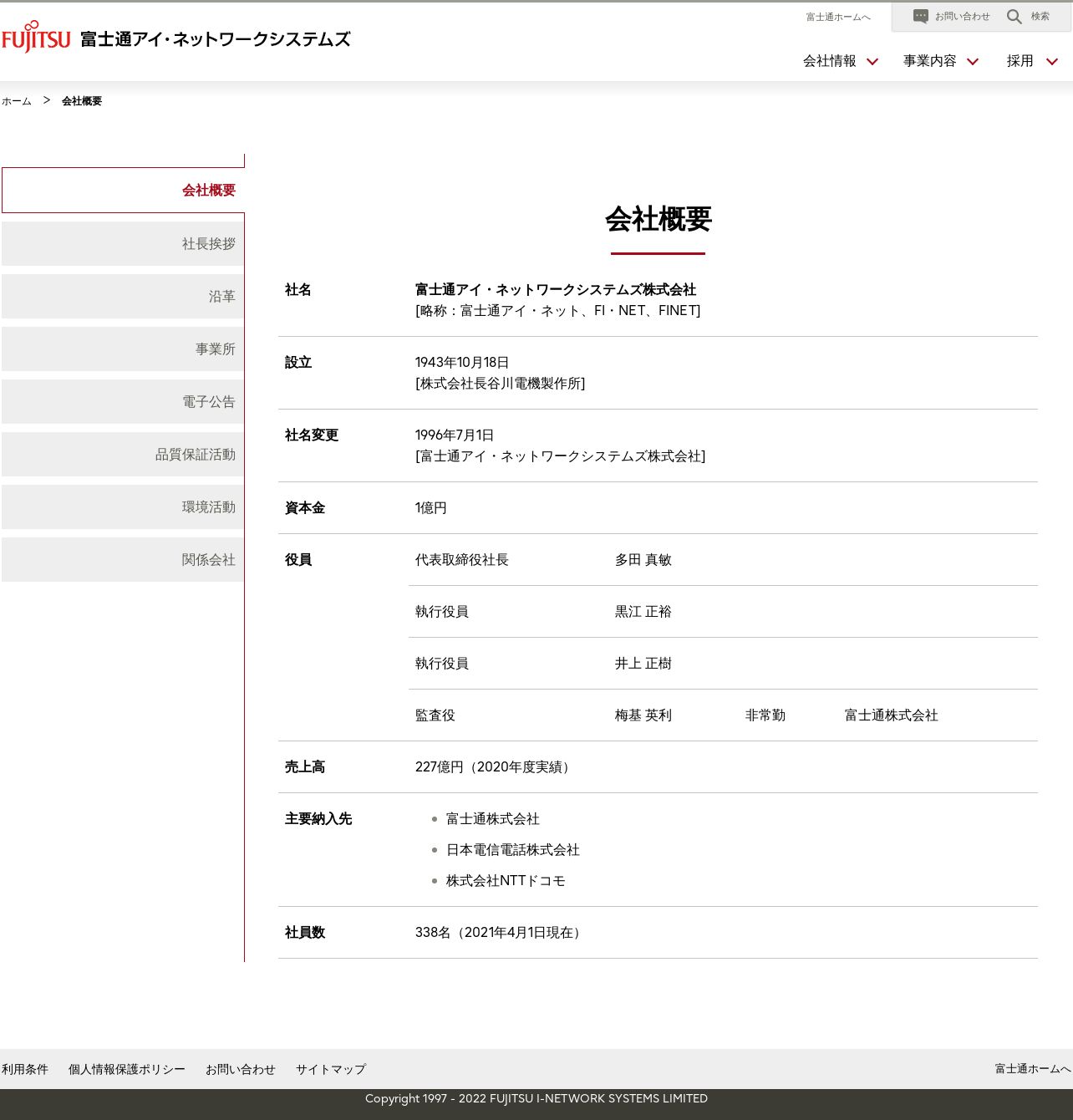The image size is (1073, 1120).
Task: Click [株式会社長谷川電機製作所] text
Action: coord(501,384)
